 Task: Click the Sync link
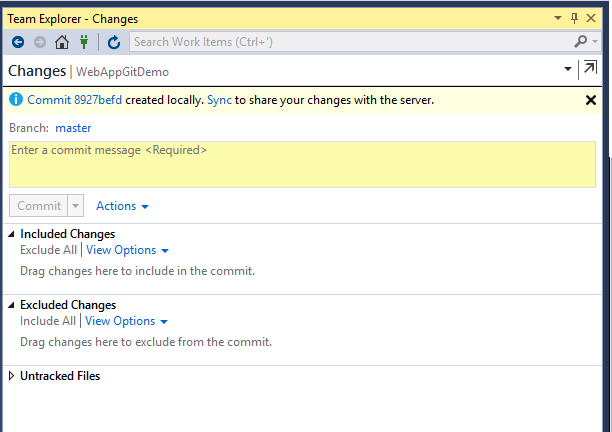(219, 100)
